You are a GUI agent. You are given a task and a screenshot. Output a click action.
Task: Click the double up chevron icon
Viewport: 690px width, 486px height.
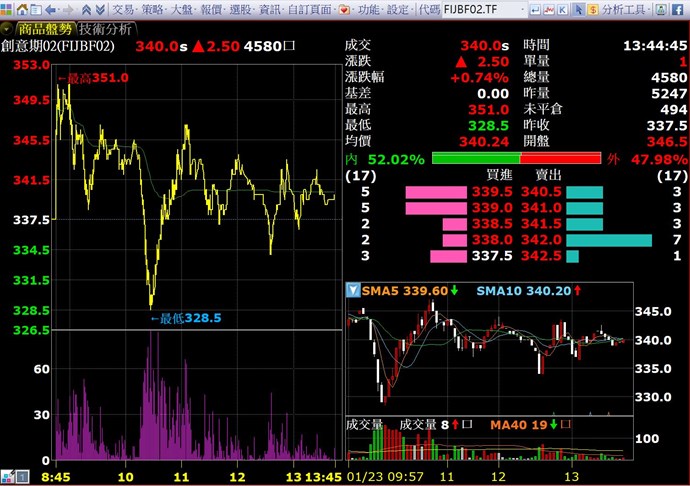(84, 9)
